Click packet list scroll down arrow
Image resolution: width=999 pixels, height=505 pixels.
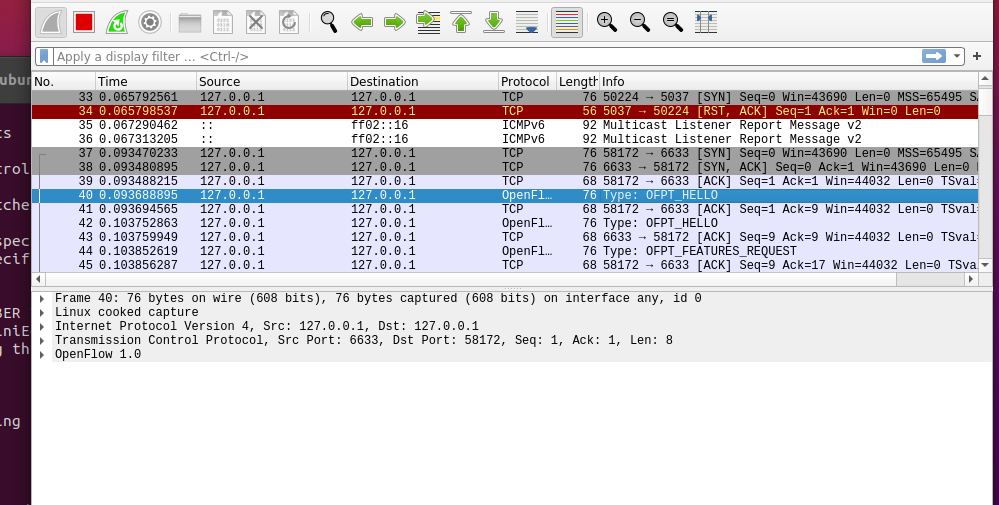point(985,265)
